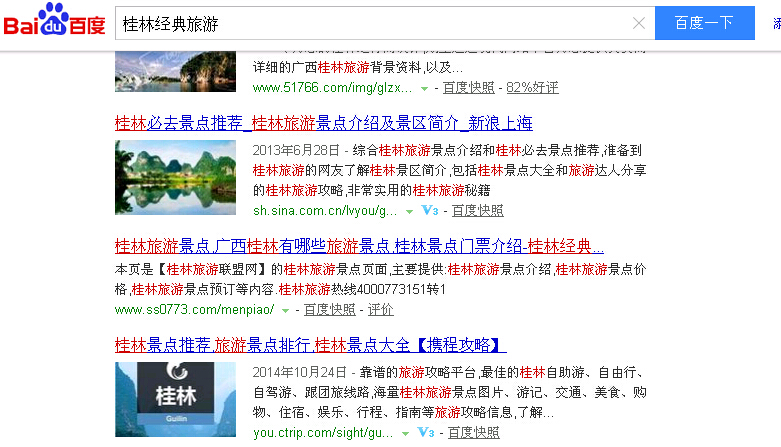Click the 百度一下 search button
The width and height of the screenshot is (781, 447).
[704, 23]
